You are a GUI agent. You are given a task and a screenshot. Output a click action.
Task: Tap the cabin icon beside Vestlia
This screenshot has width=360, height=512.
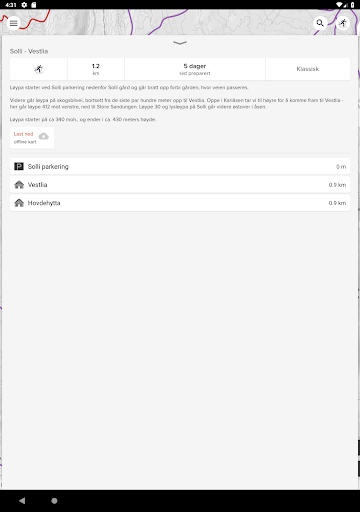tap(19, 185)
